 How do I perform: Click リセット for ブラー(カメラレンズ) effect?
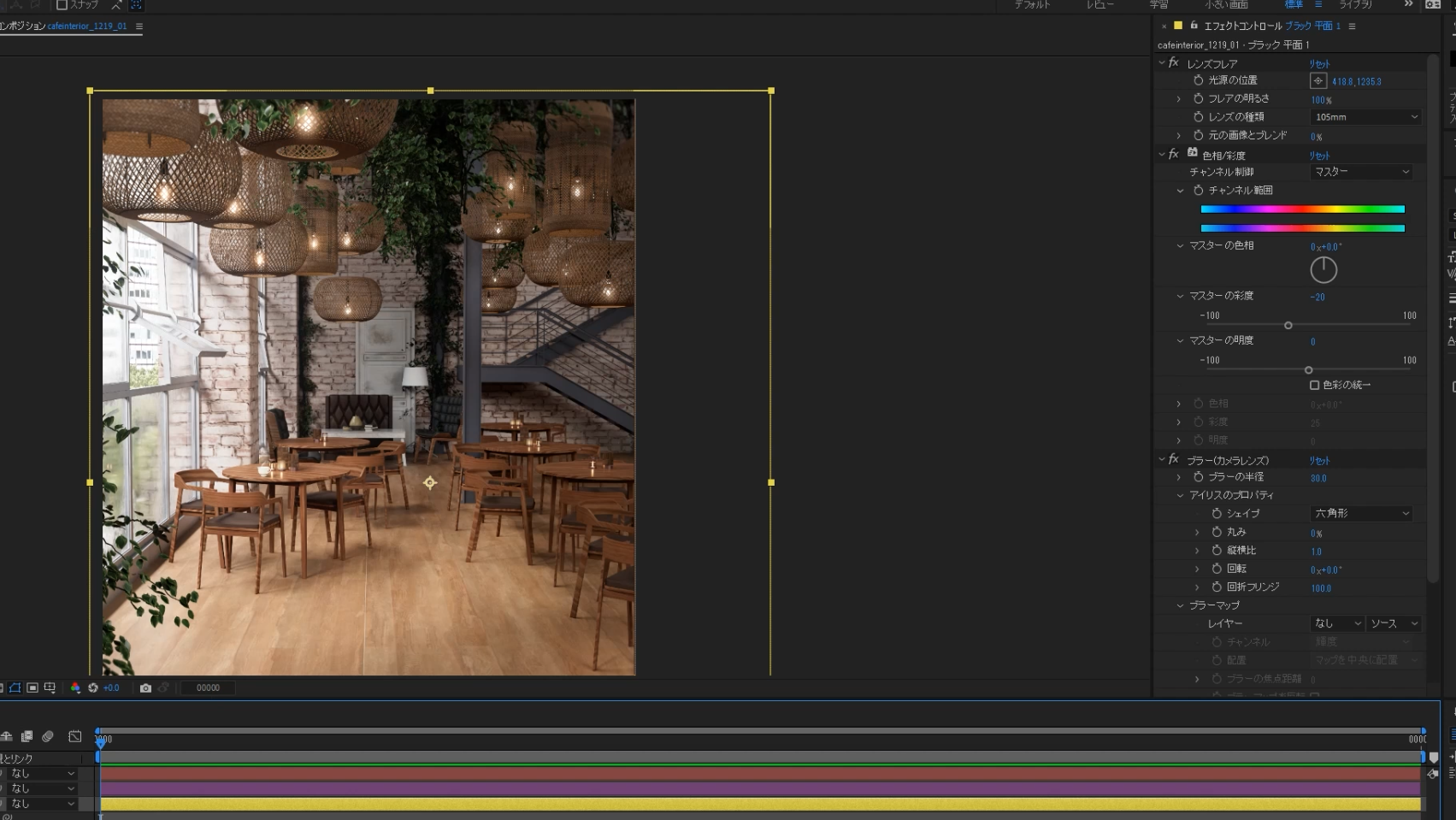coord(1319,461)
